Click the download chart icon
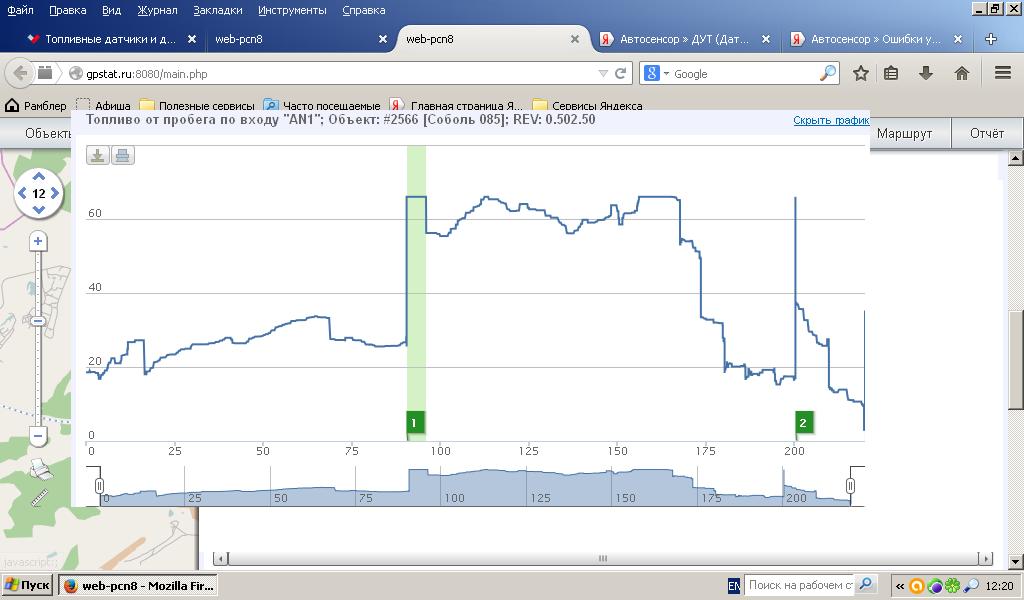 click(x=98, y=155)
